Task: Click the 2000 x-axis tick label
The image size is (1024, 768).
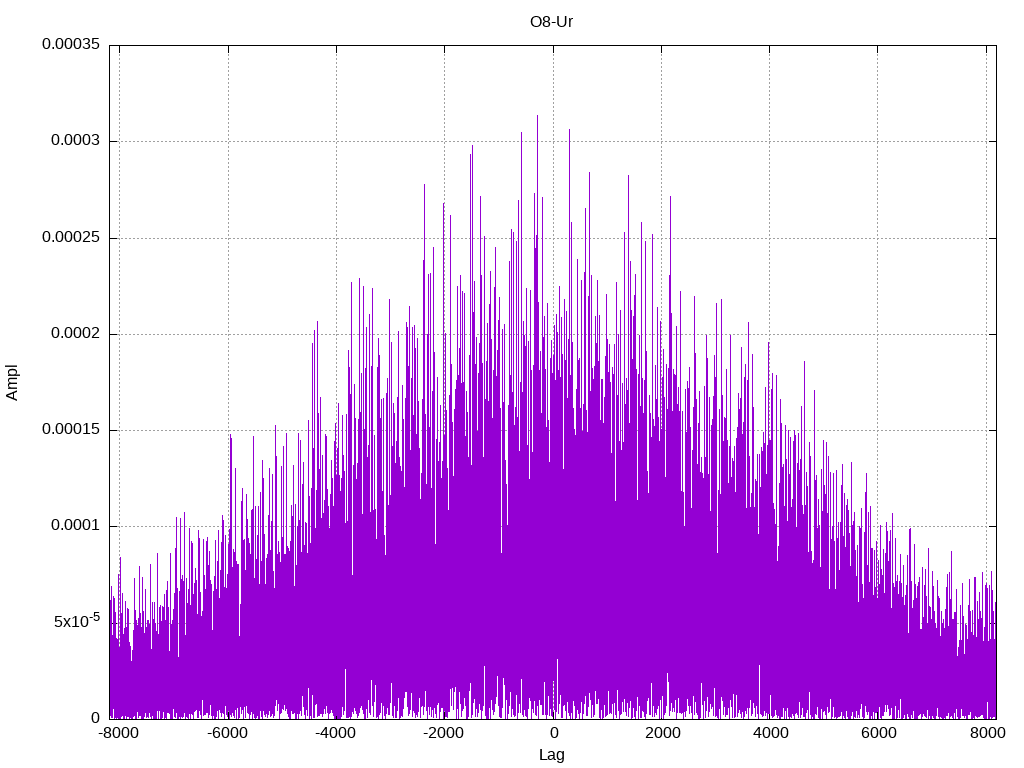Action: coord(663,733)
